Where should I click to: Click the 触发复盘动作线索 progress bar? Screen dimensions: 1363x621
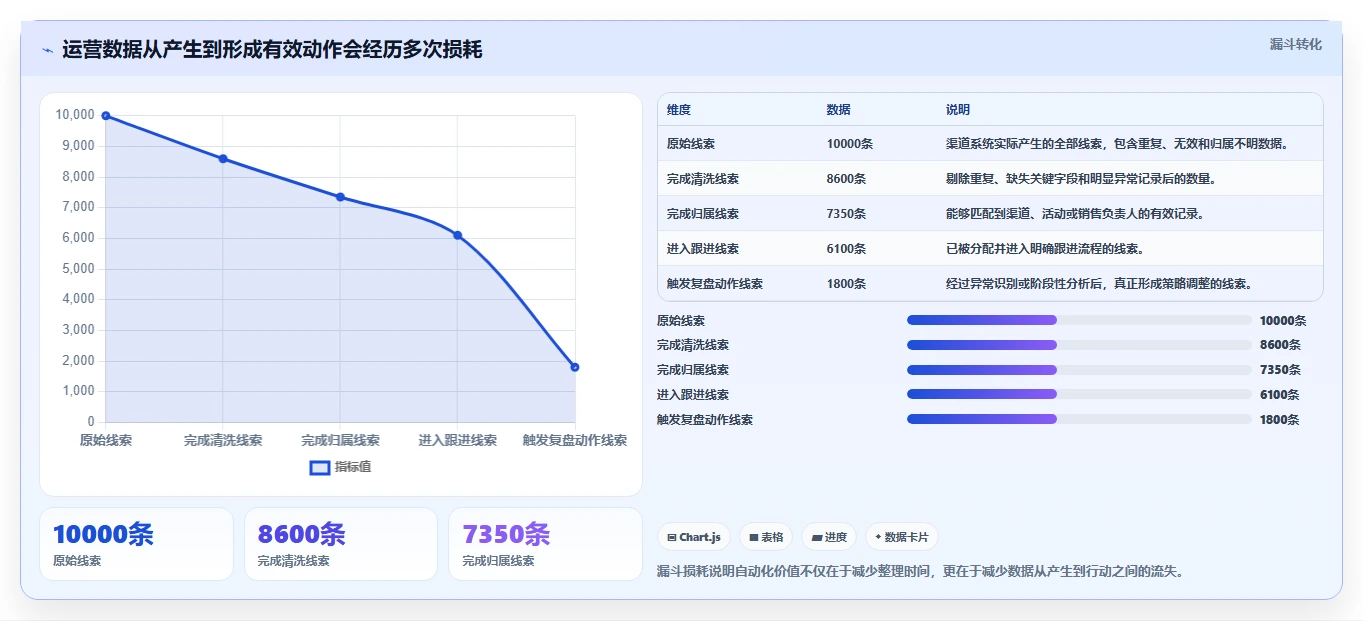point(1079,420)
